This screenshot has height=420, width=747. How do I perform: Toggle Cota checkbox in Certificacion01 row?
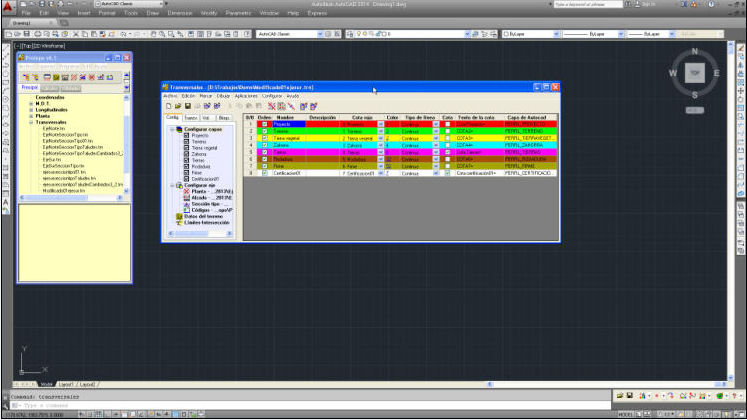[447, 173]
